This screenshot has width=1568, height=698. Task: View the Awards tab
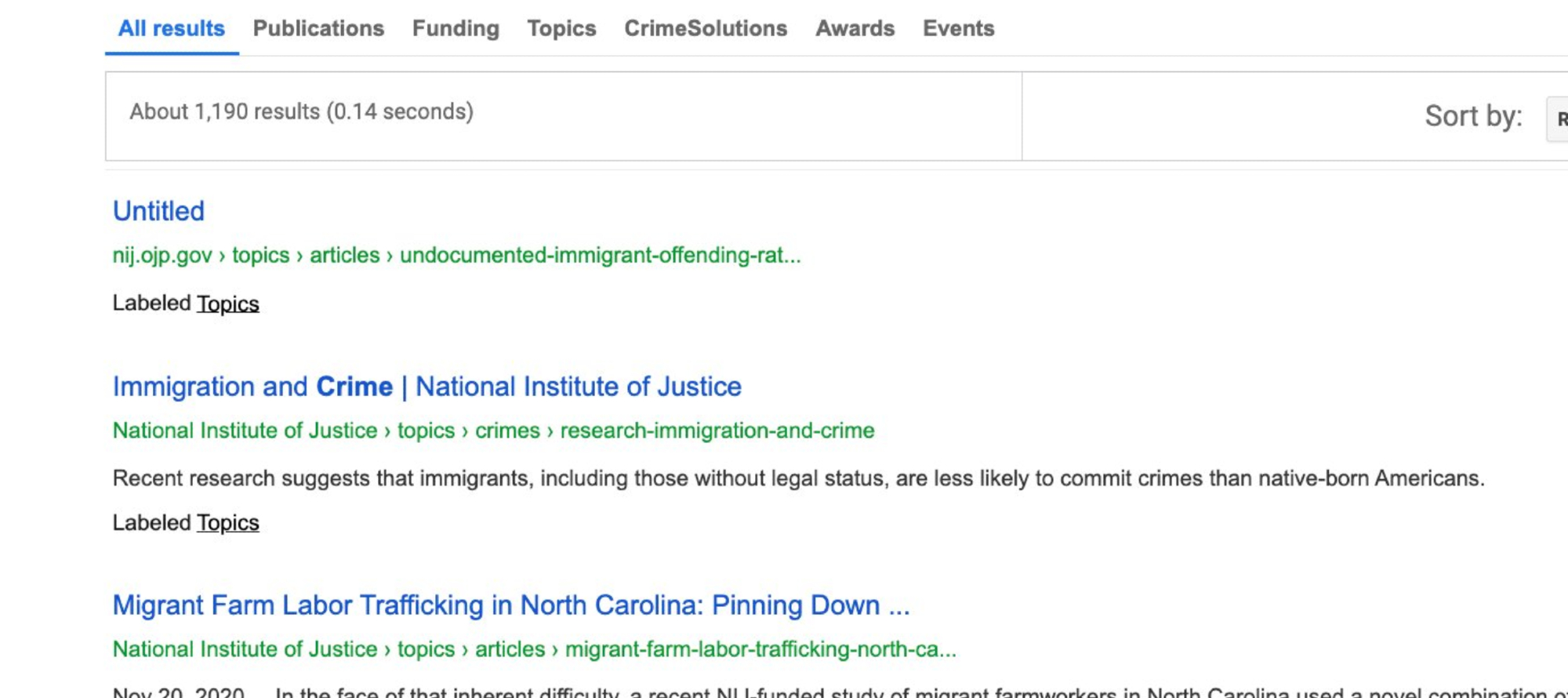[855, 28]
